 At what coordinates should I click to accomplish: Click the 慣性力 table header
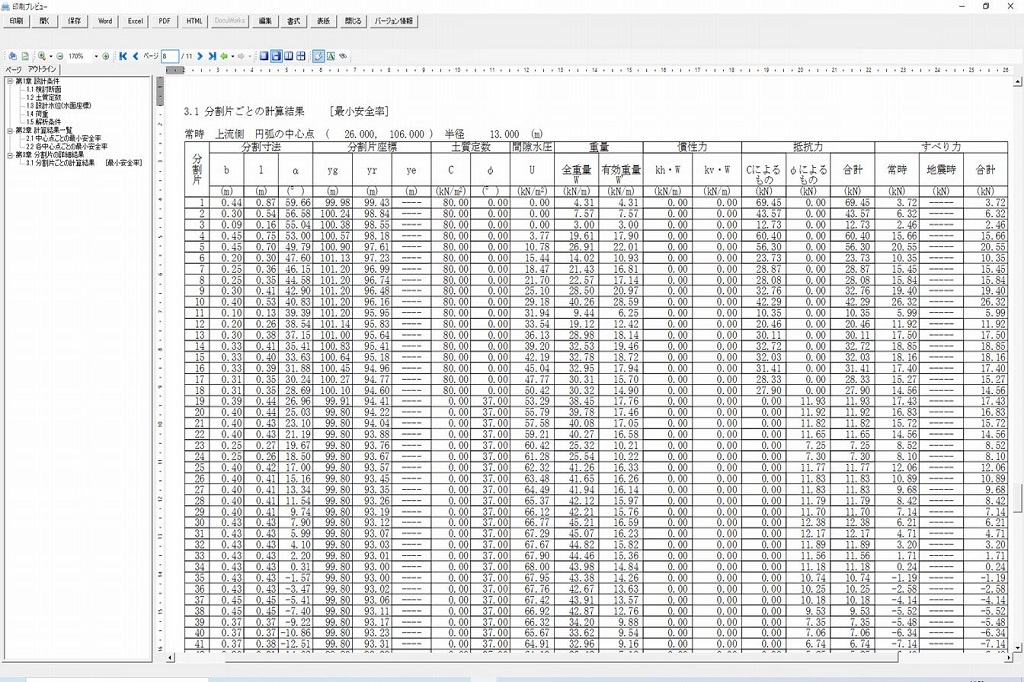(692, 148)
